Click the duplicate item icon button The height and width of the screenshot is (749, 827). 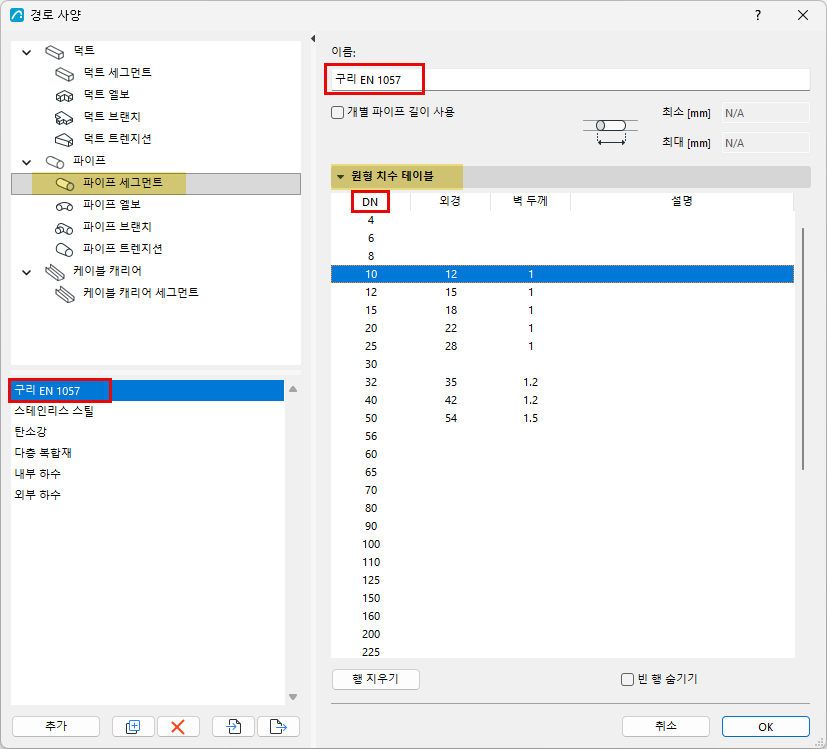pyautogui.click(x=133, y=726)
